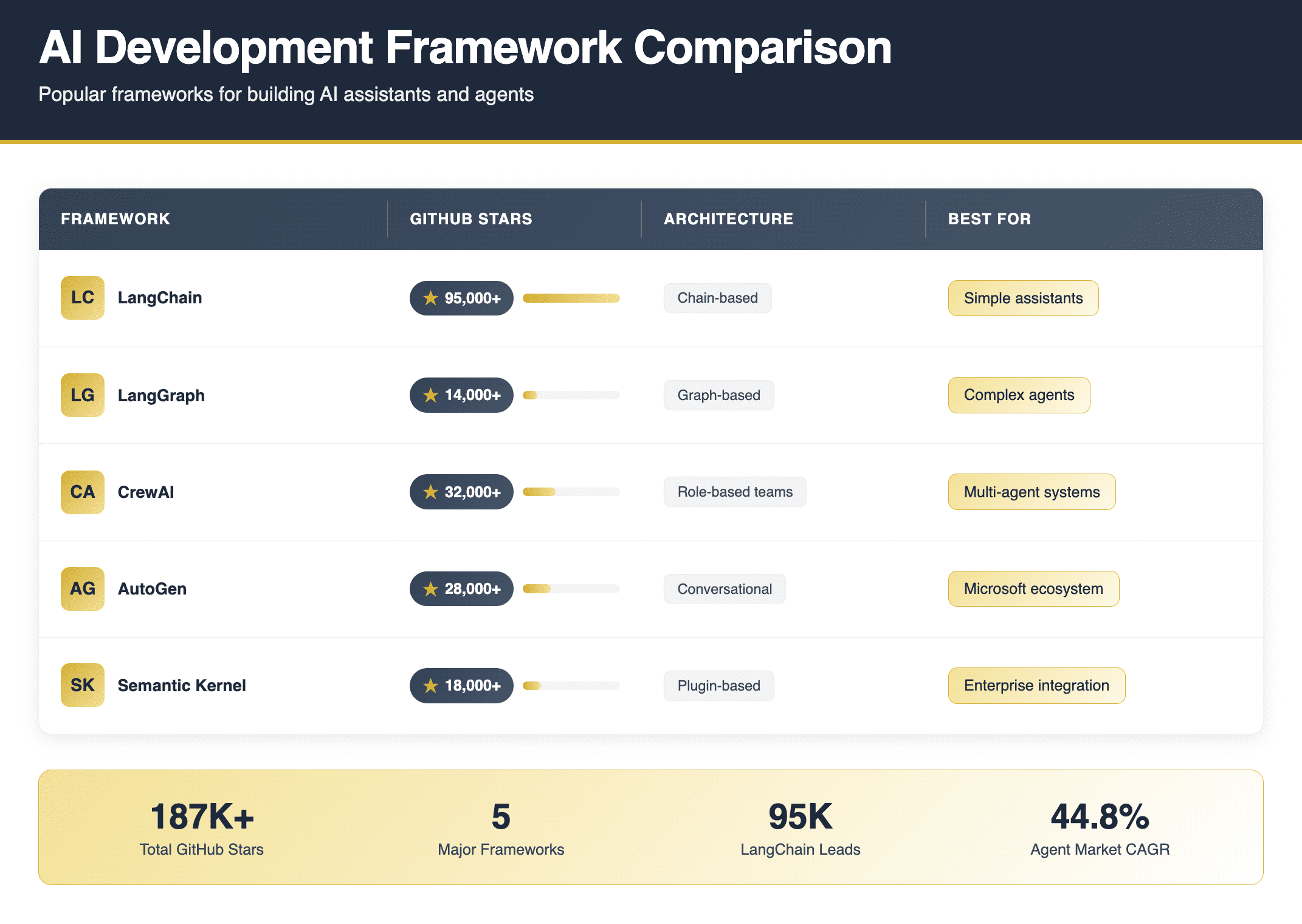Click the Chain-based architecture tag
This screenshot has width=1302, height=924.
(x=718, y=298)
